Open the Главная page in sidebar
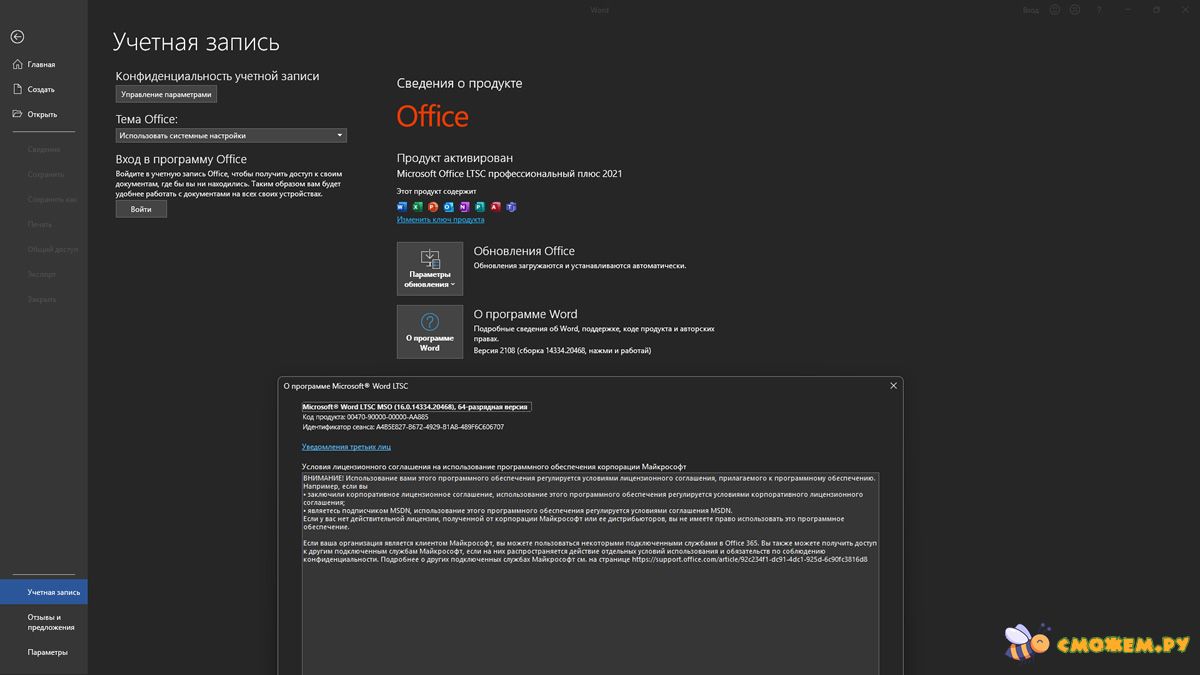Viewport: 1200px width, 675px height. (41, 65)
